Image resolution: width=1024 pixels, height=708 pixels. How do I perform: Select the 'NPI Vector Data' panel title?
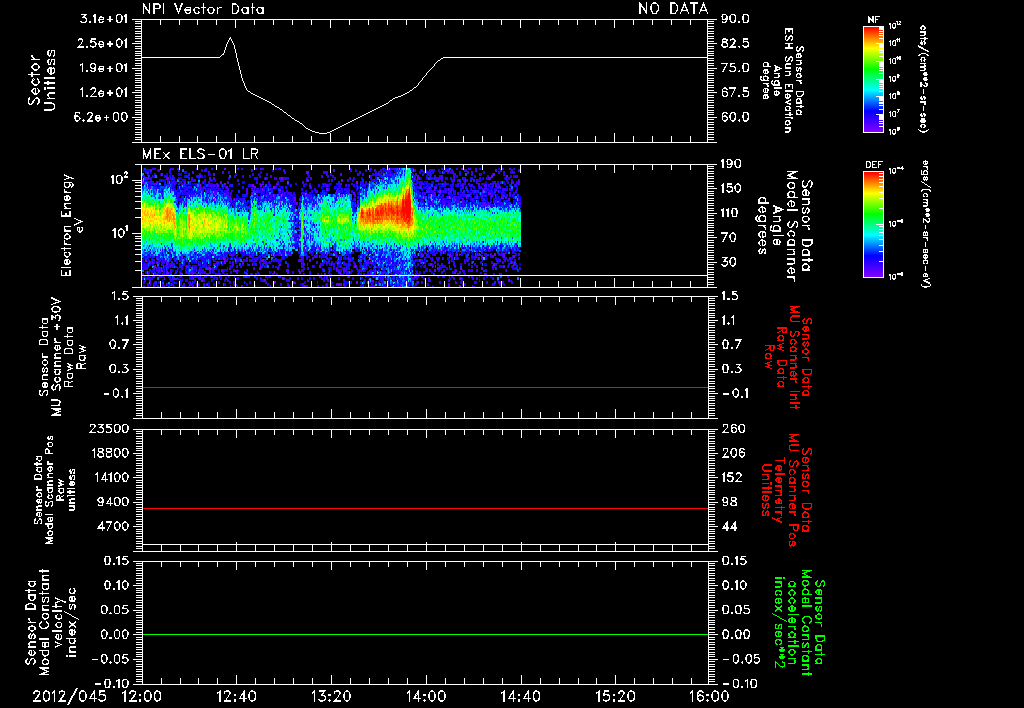[203, 9]
